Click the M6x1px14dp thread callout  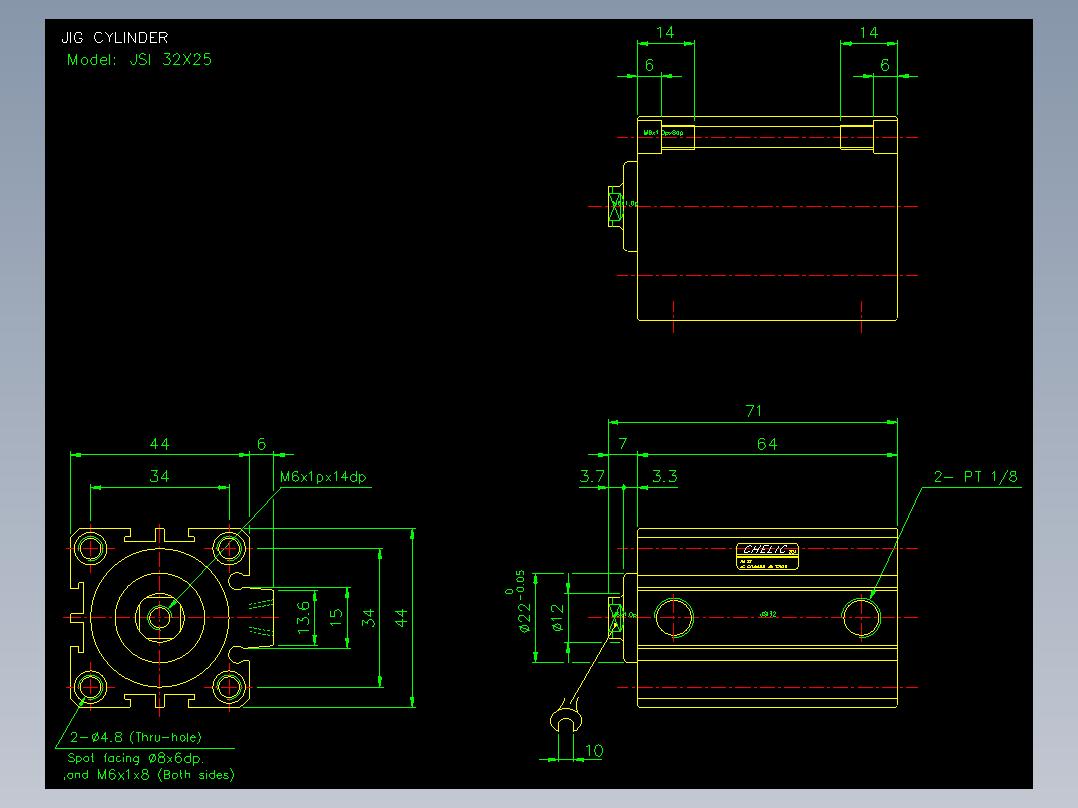(x=323, y=477)
